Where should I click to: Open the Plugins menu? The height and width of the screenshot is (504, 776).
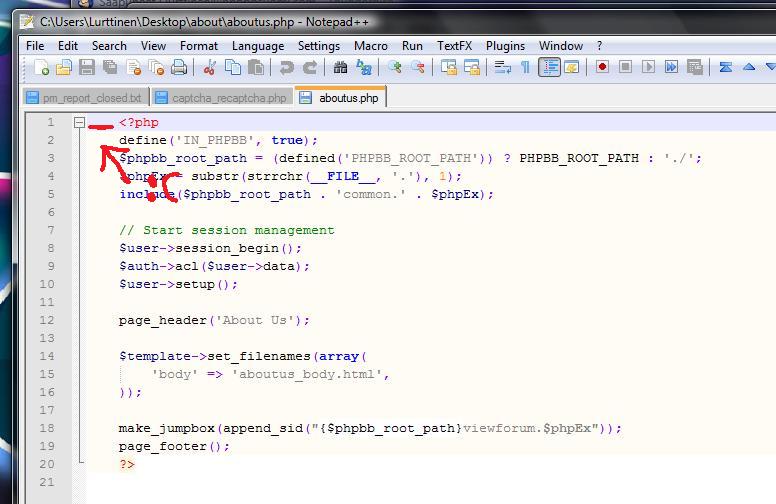505,45
